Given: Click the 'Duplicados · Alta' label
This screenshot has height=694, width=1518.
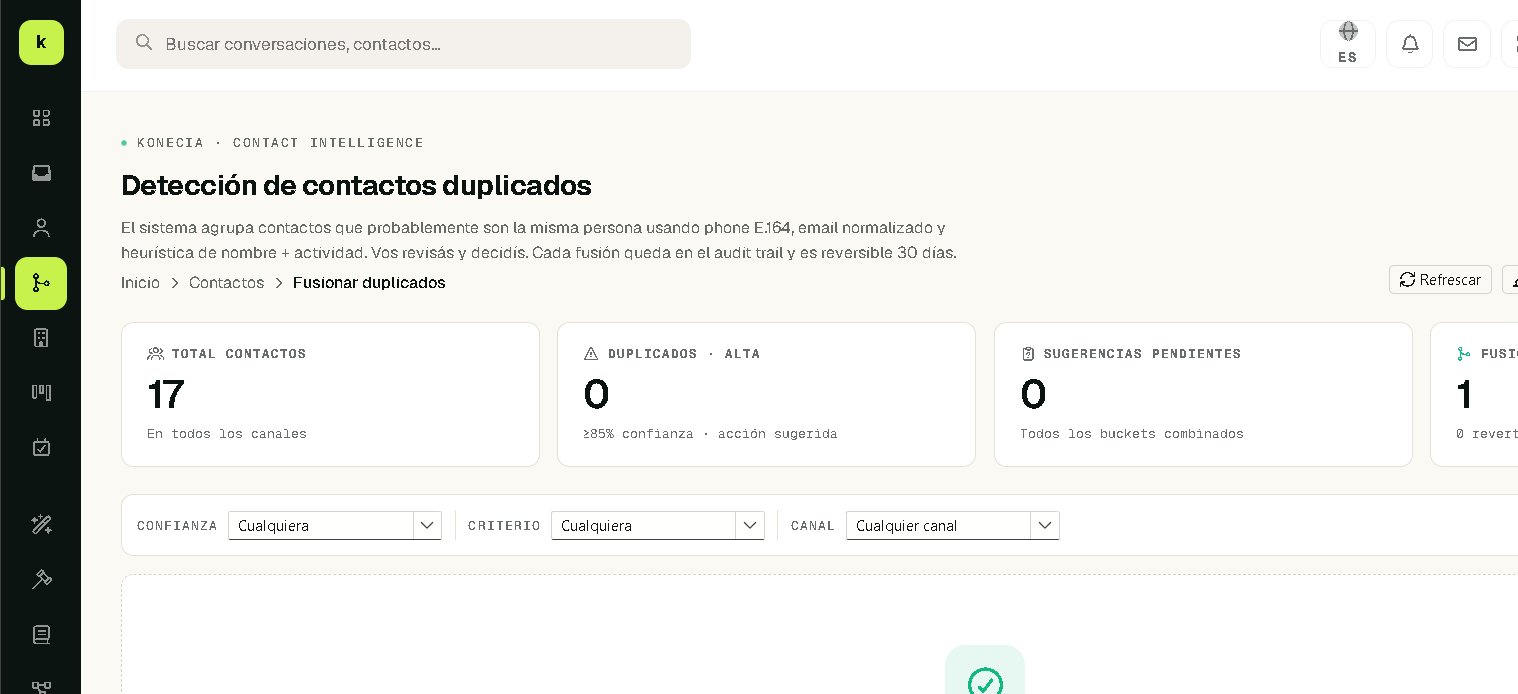Looking at the screenshot, I should coord(684,354).
